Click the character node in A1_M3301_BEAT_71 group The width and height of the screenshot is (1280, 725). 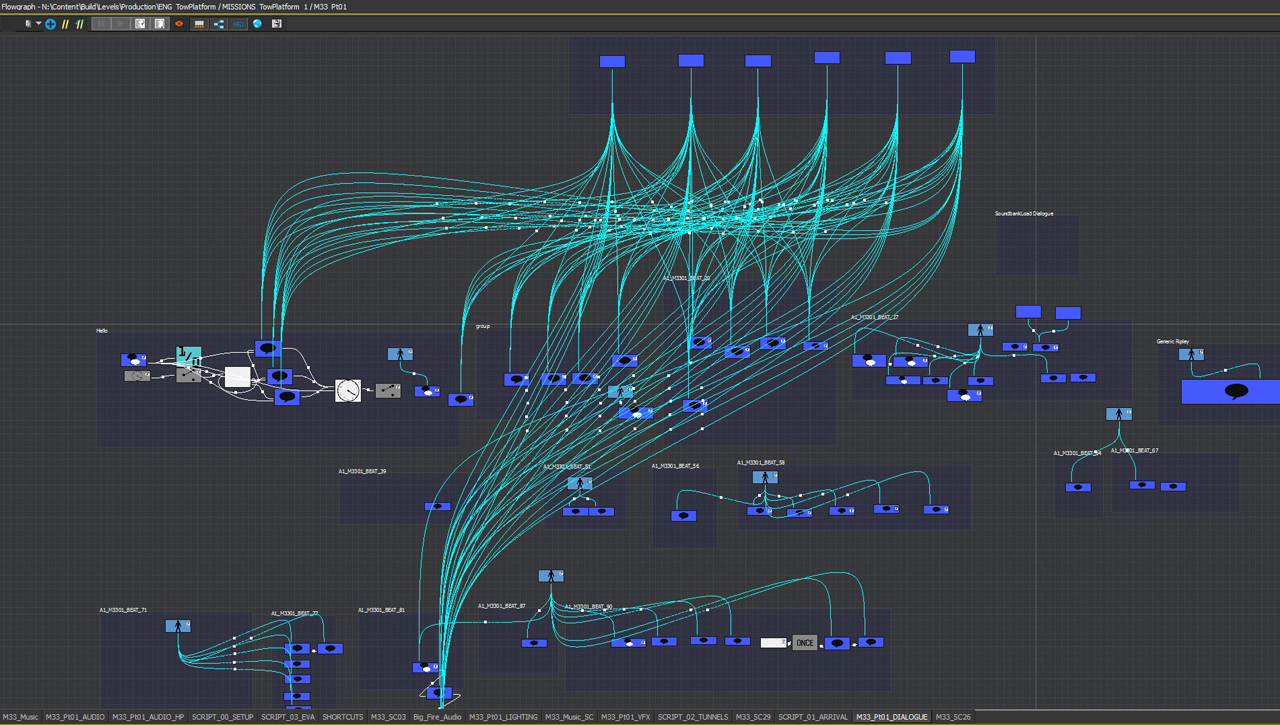178,626
